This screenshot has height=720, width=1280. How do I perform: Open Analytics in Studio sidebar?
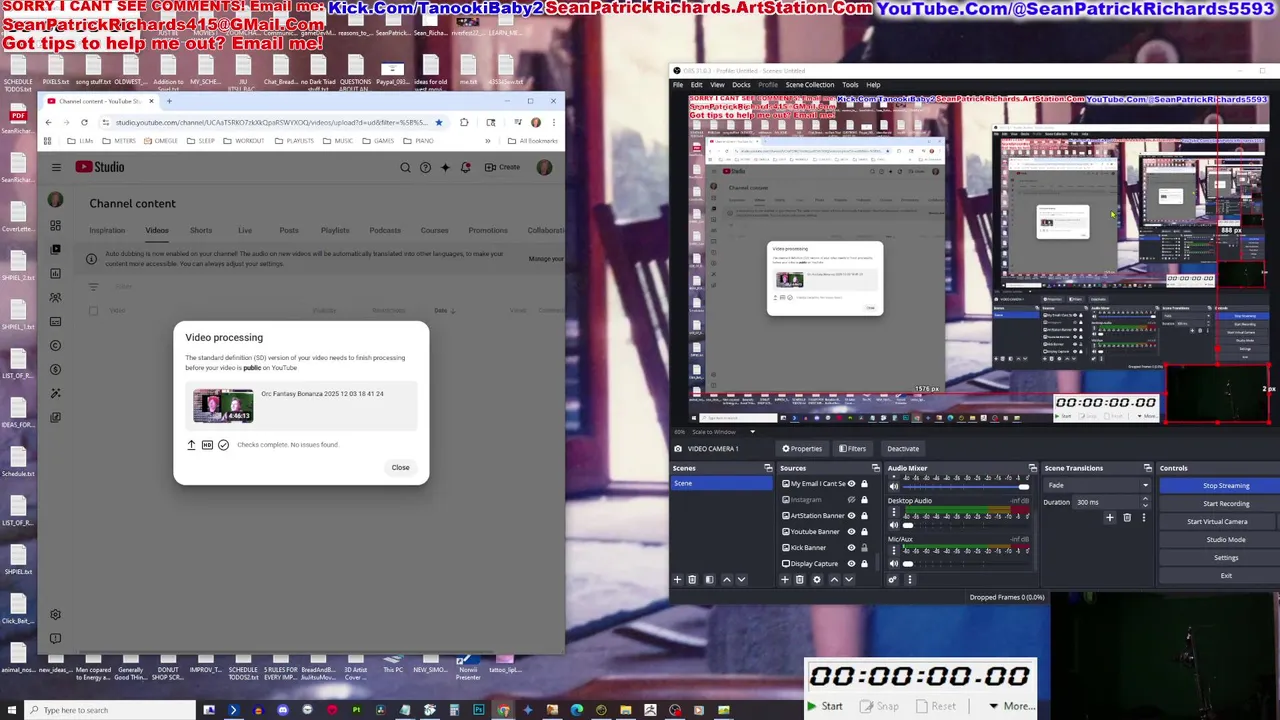(x=55, y=273)
